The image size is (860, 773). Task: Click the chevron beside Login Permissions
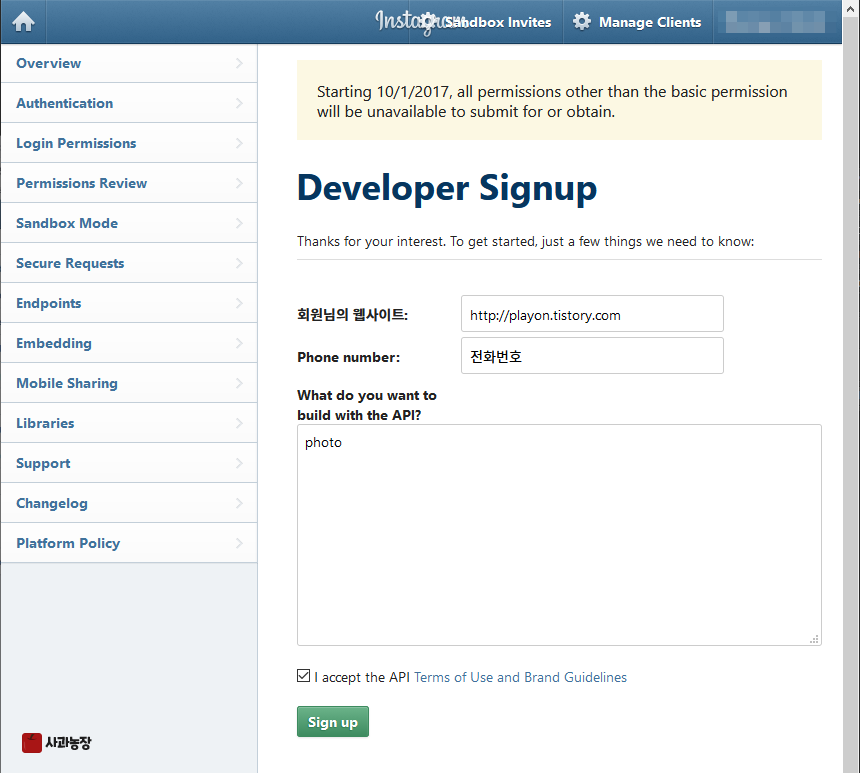coord(239,143)
